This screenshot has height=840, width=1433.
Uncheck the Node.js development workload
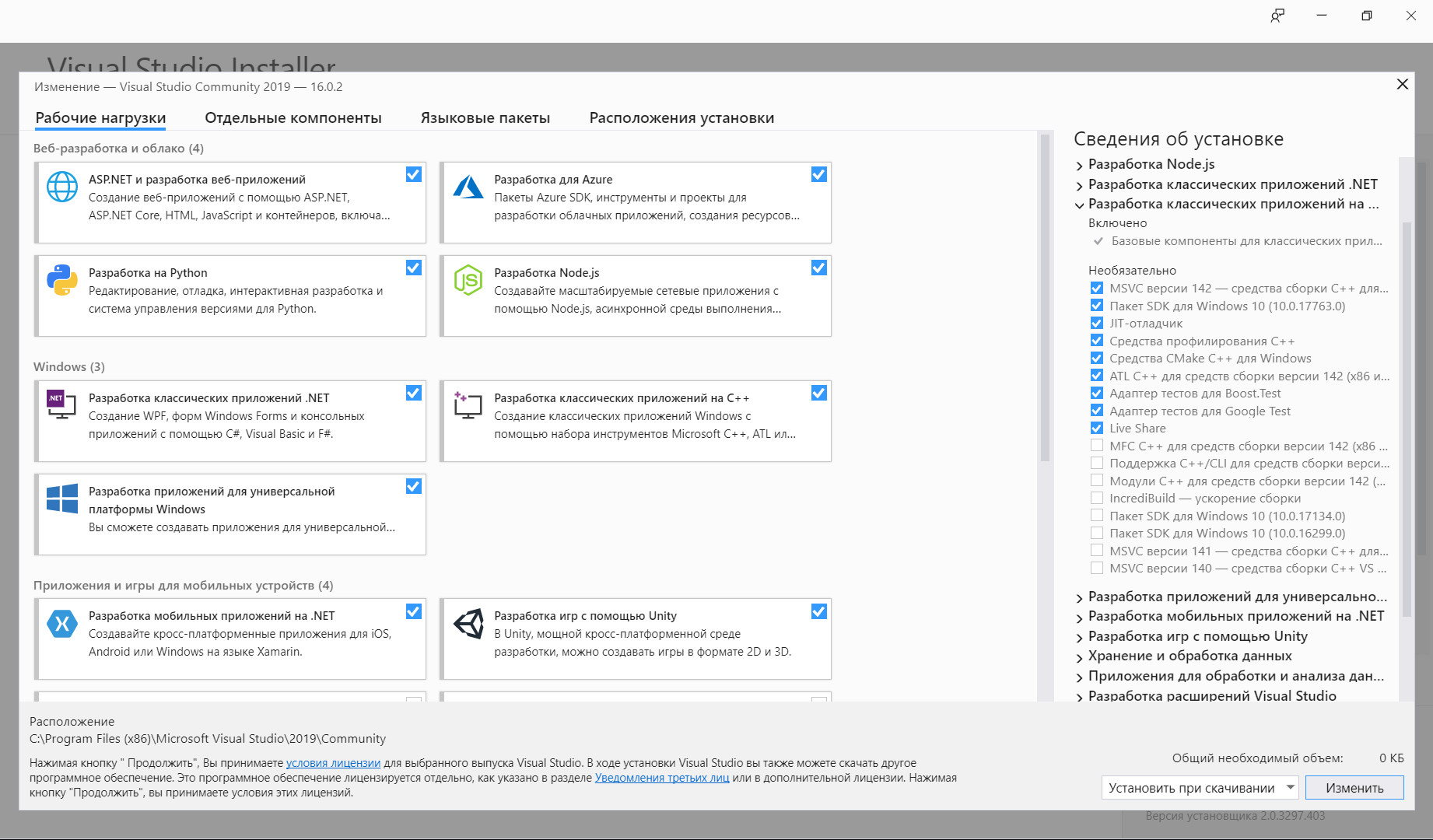[x=819, y=268]
